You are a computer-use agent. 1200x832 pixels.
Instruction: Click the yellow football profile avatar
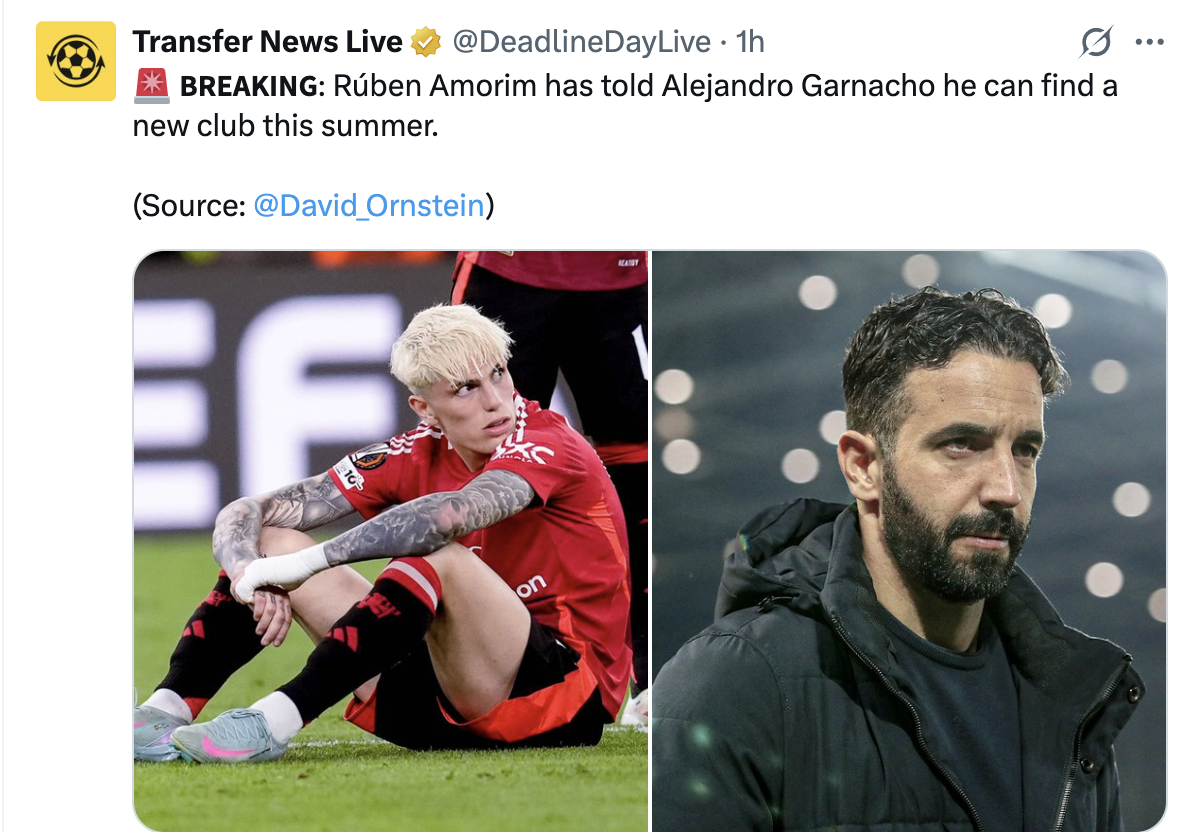(76, 61)
